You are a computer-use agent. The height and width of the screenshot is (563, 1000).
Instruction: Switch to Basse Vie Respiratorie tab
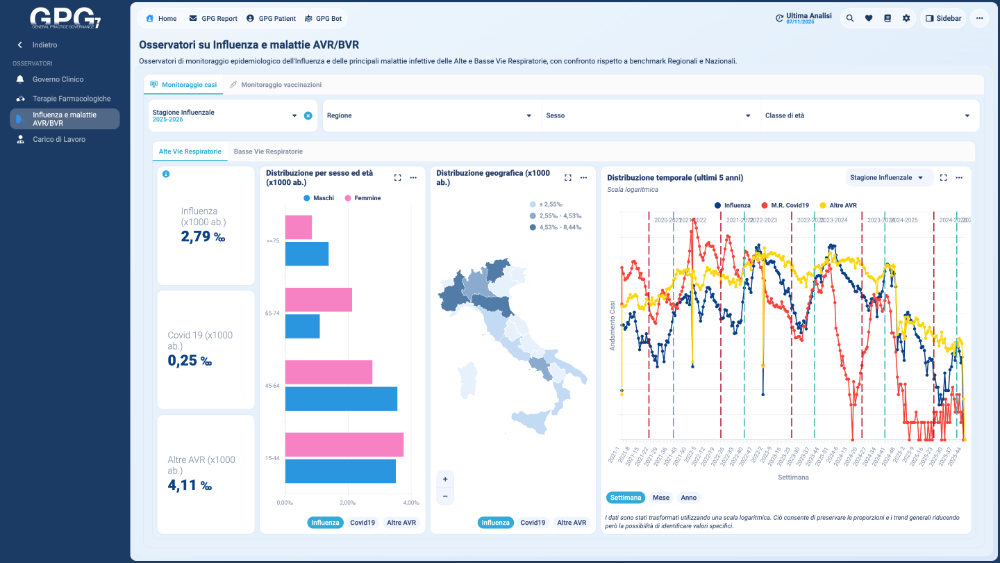click(268, 151)
